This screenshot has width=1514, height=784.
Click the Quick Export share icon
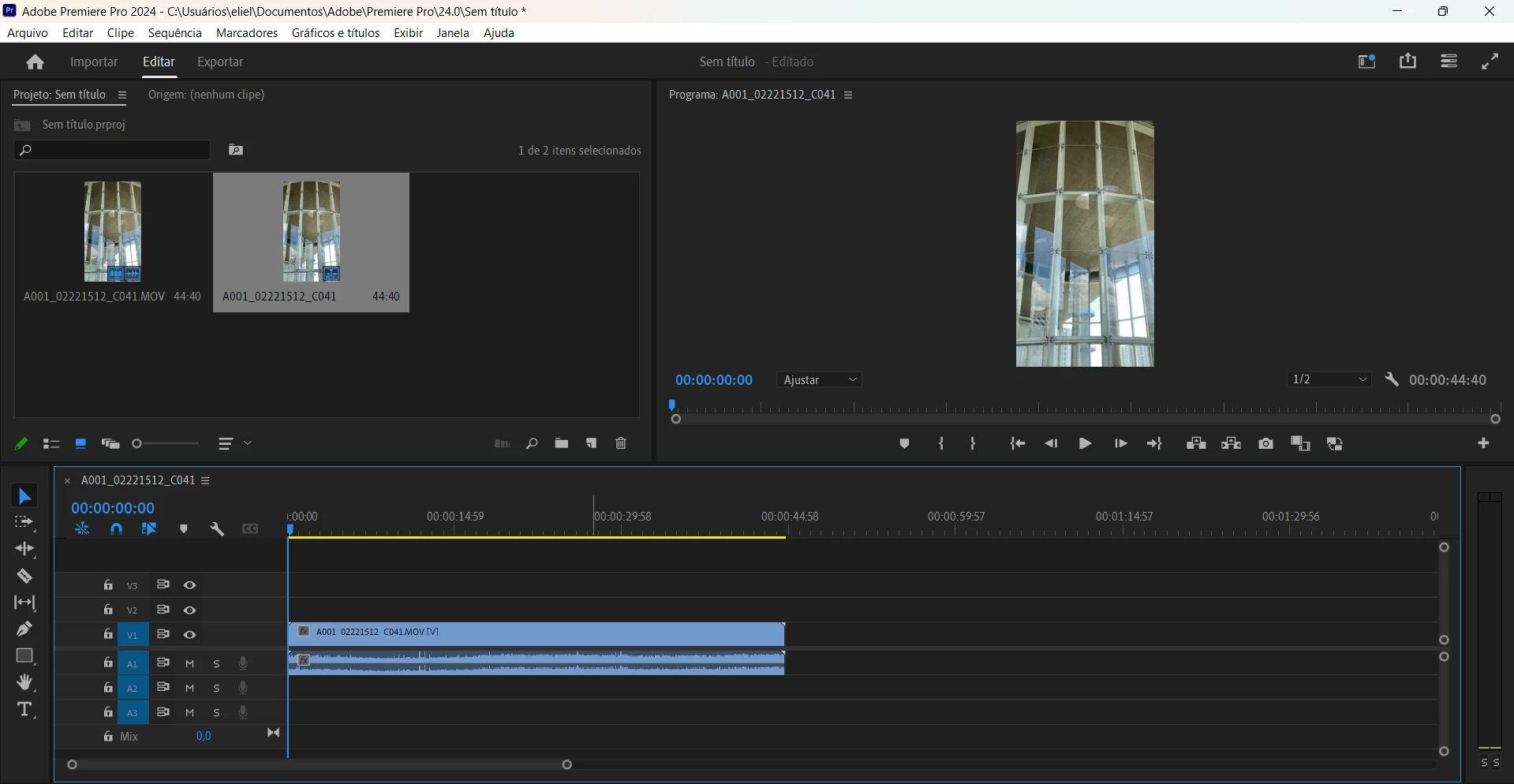coord(1408,61)
